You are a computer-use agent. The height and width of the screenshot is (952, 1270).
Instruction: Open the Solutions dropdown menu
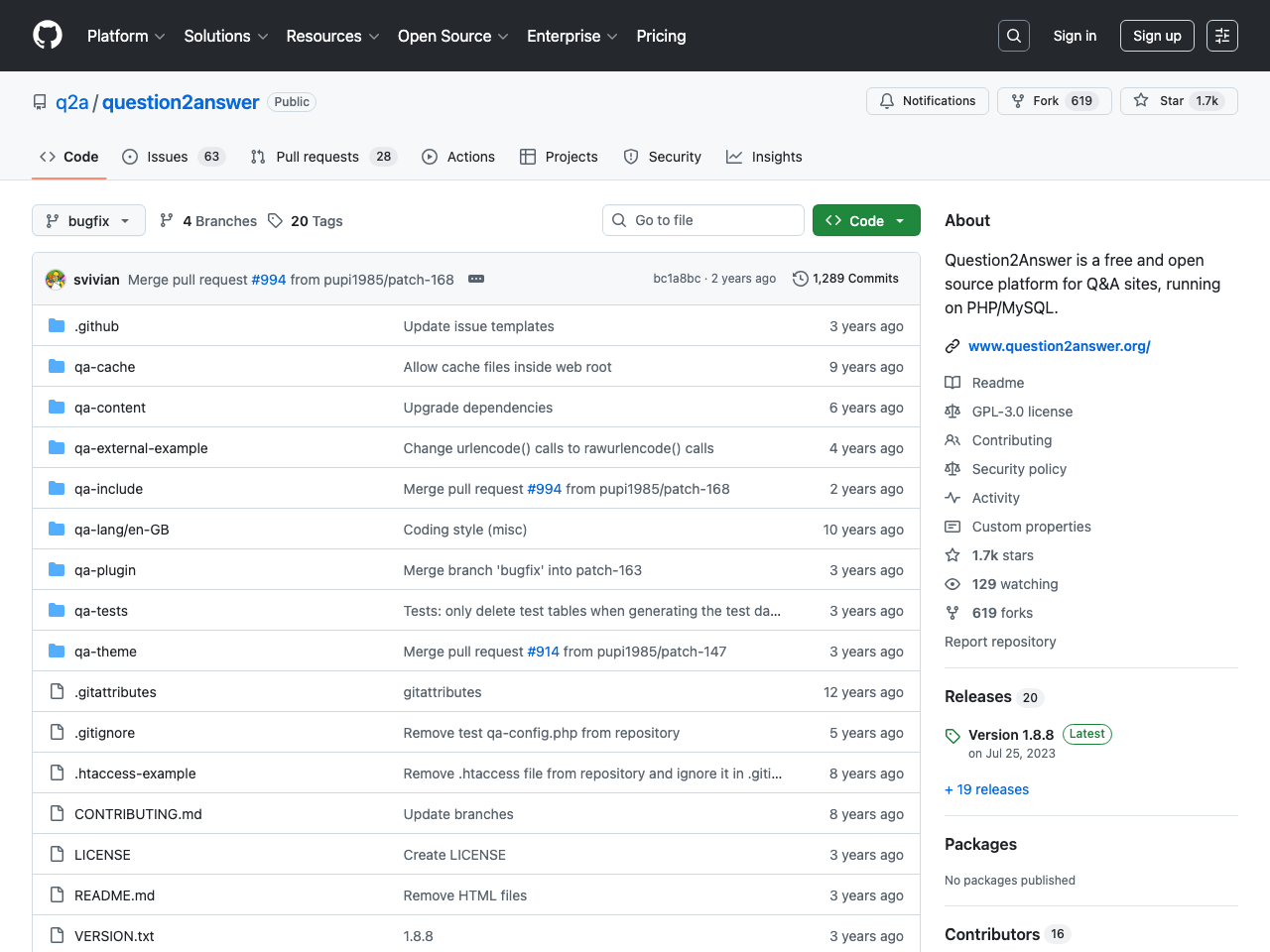(225, 36)
